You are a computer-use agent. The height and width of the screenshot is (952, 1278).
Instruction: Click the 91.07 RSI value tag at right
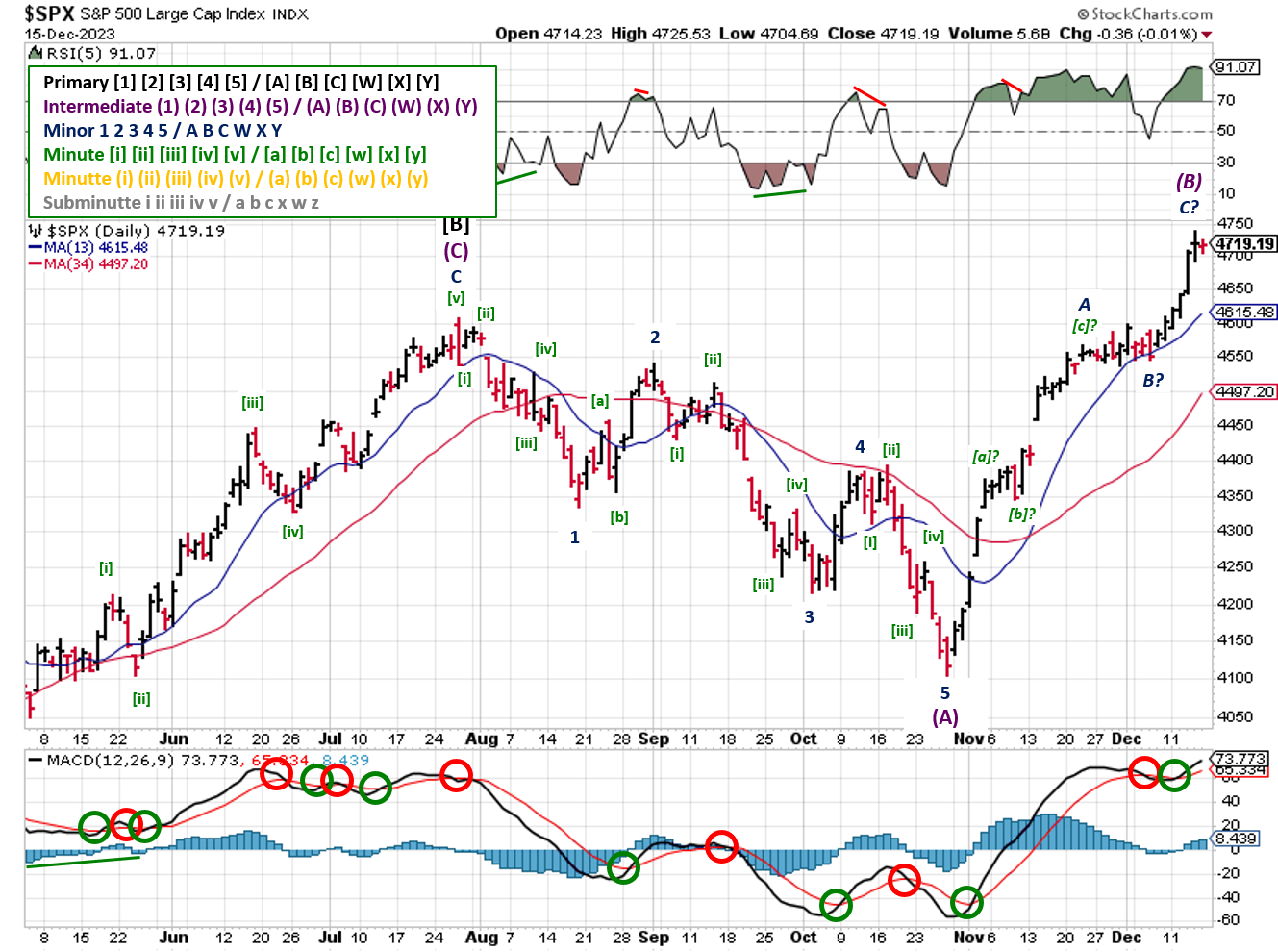tap(1236, 66)
